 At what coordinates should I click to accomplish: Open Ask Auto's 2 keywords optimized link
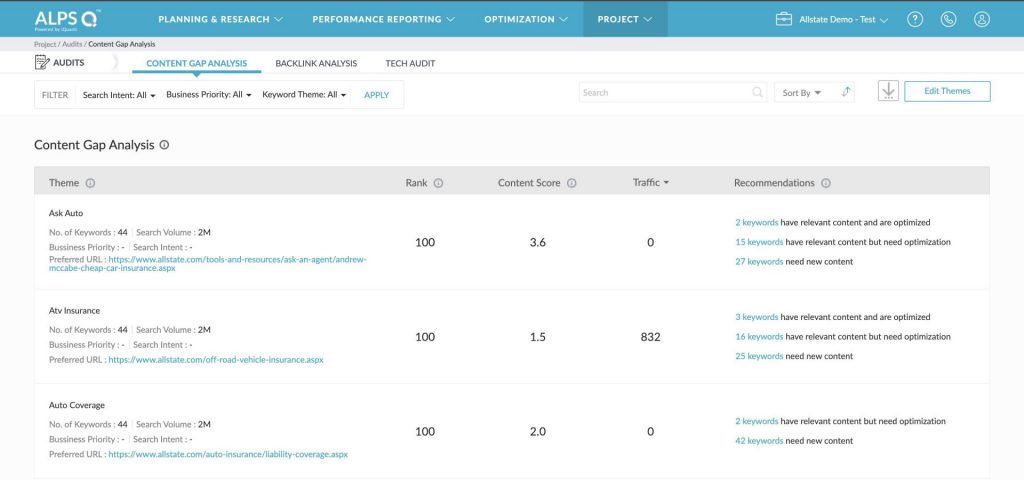[756, 223]
